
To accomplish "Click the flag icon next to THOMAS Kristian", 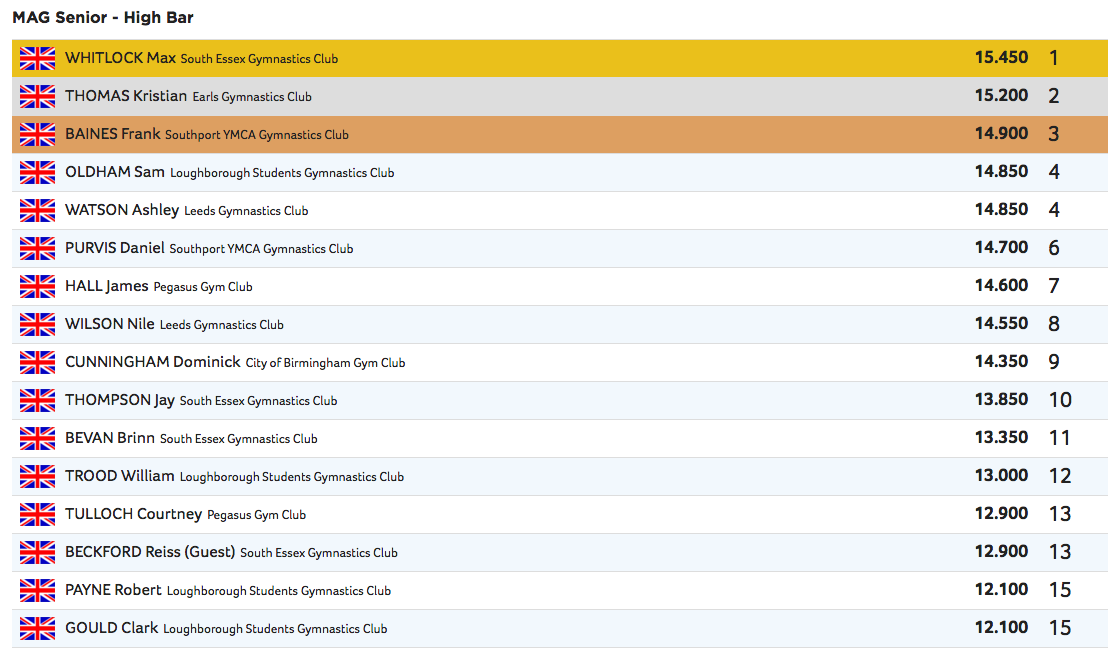I will pyautogui.click(x=37, y=96).
